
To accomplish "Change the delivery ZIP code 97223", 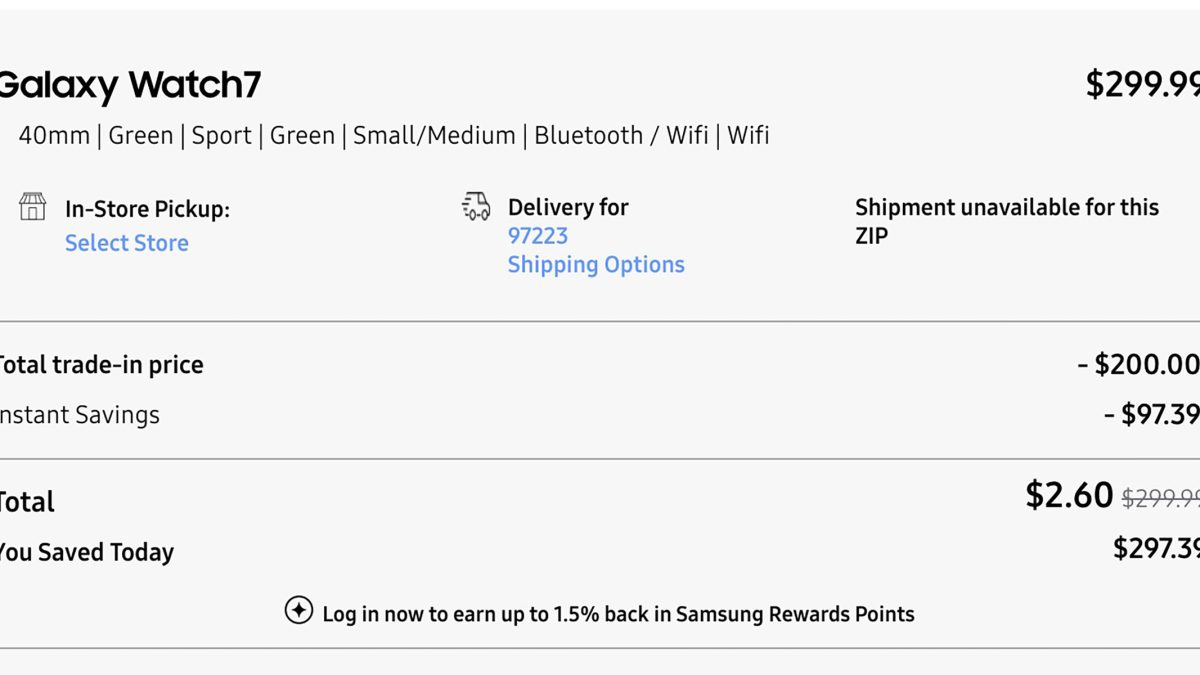I will (x=537, y=236).
